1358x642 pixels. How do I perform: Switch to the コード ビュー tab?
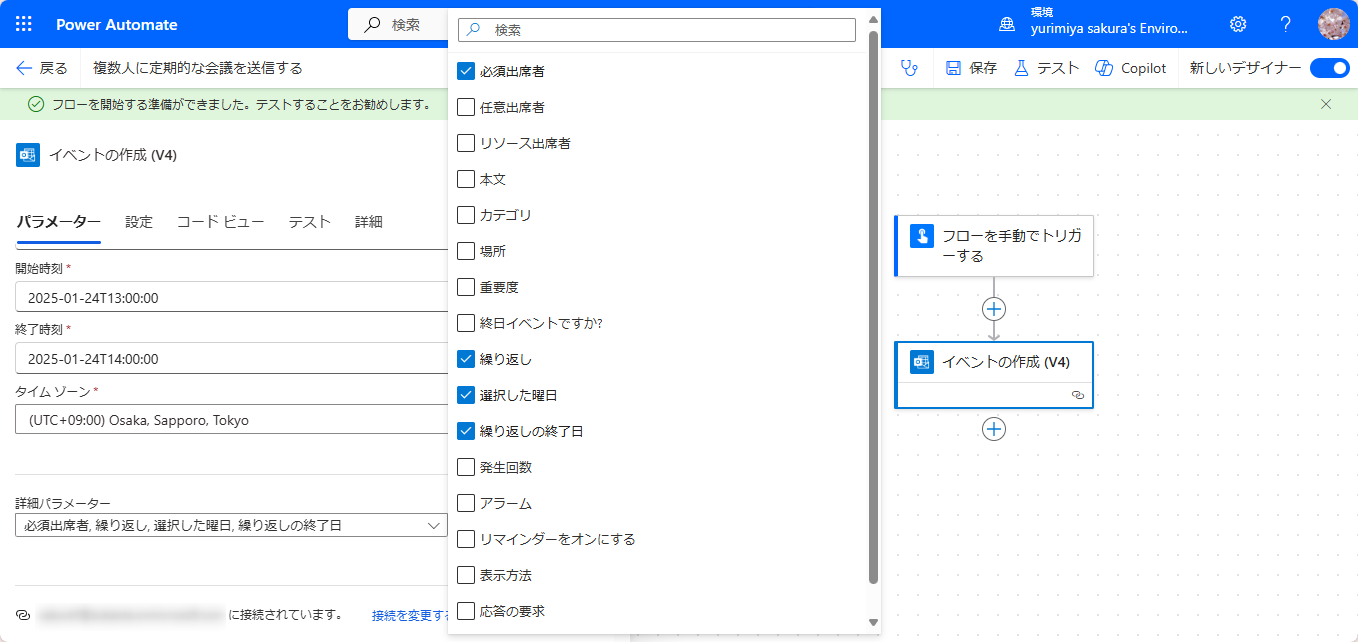click(x=220, y=222)
